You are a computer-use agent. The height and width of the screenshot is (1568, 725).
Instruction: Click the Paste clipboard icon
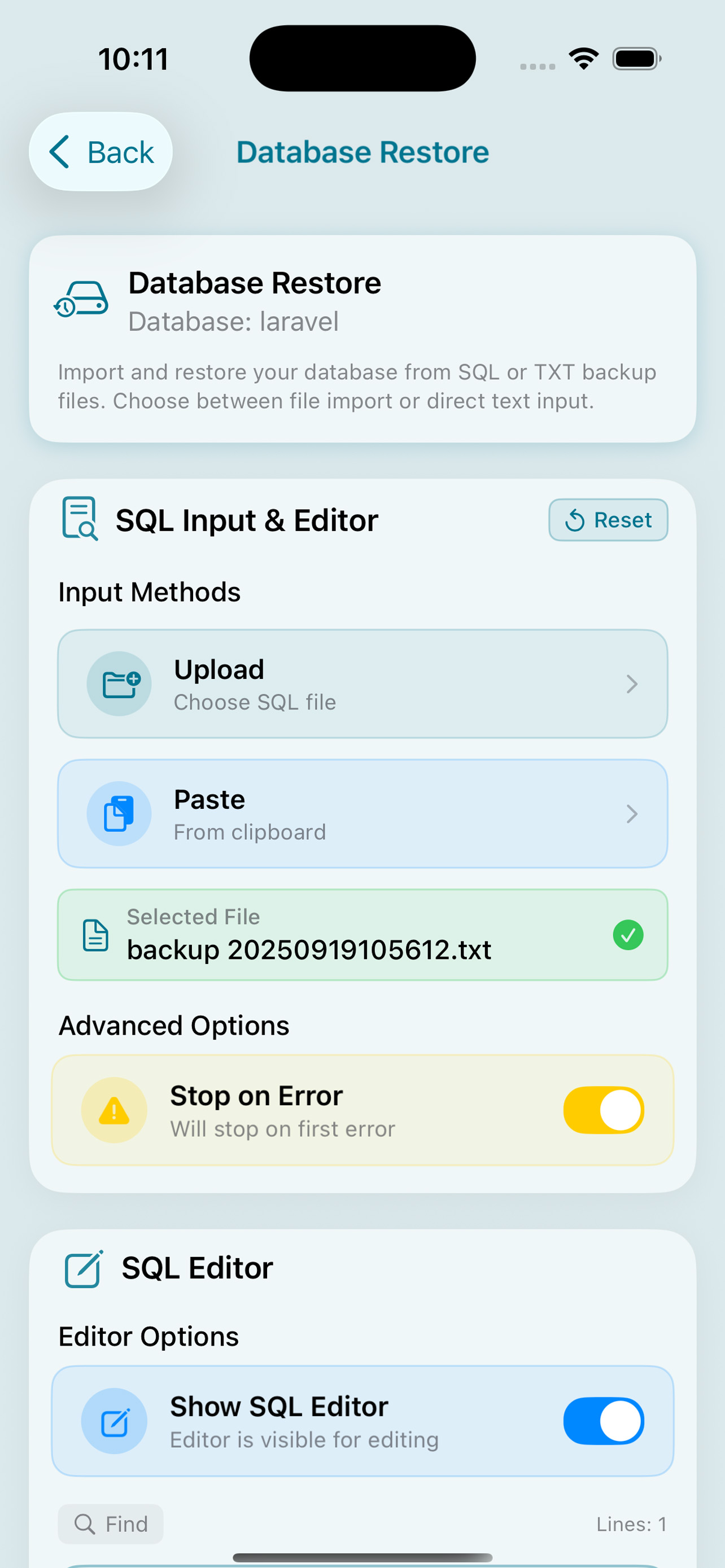(x=119, y=814)
